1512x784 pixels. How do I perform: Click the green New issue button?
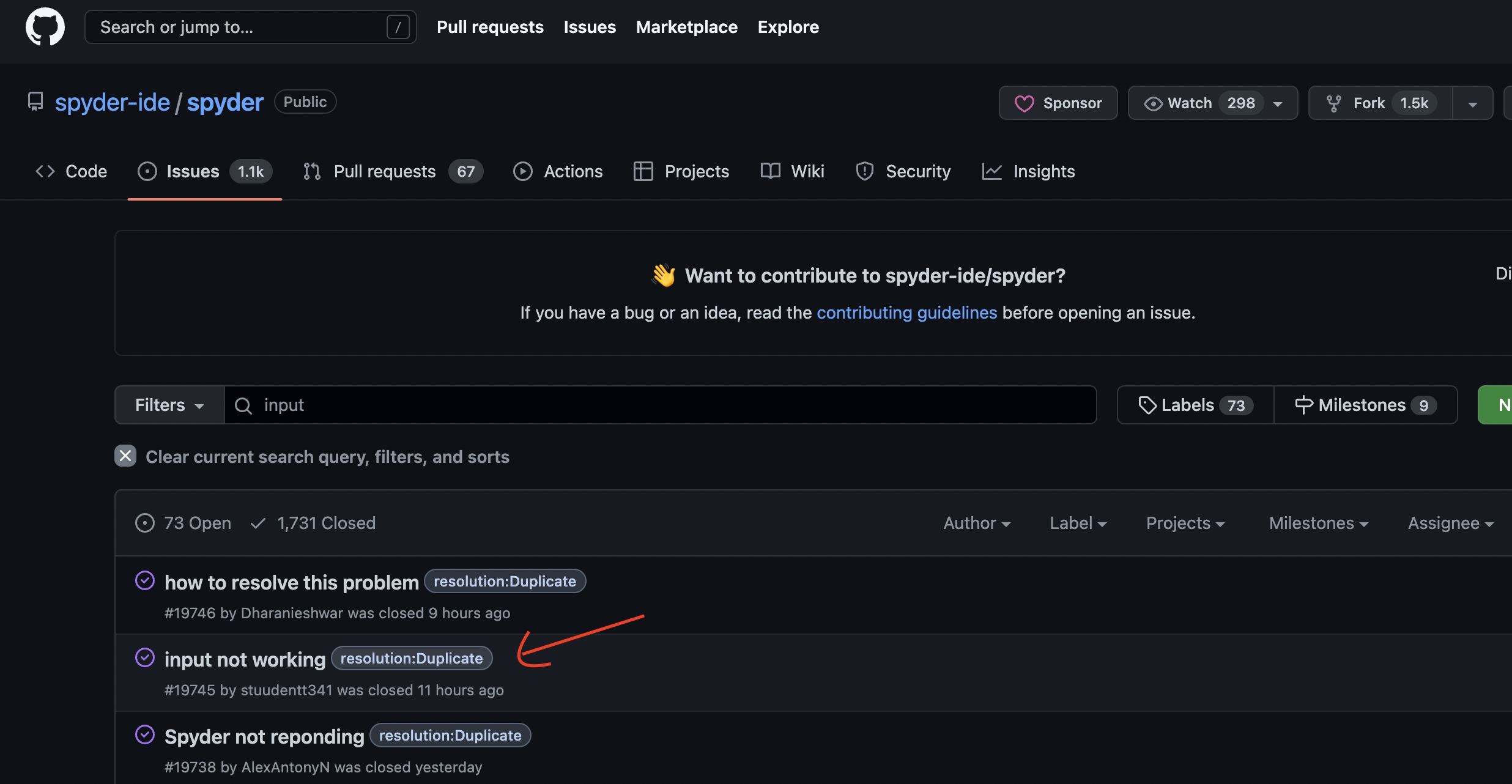click(1495, 405)
